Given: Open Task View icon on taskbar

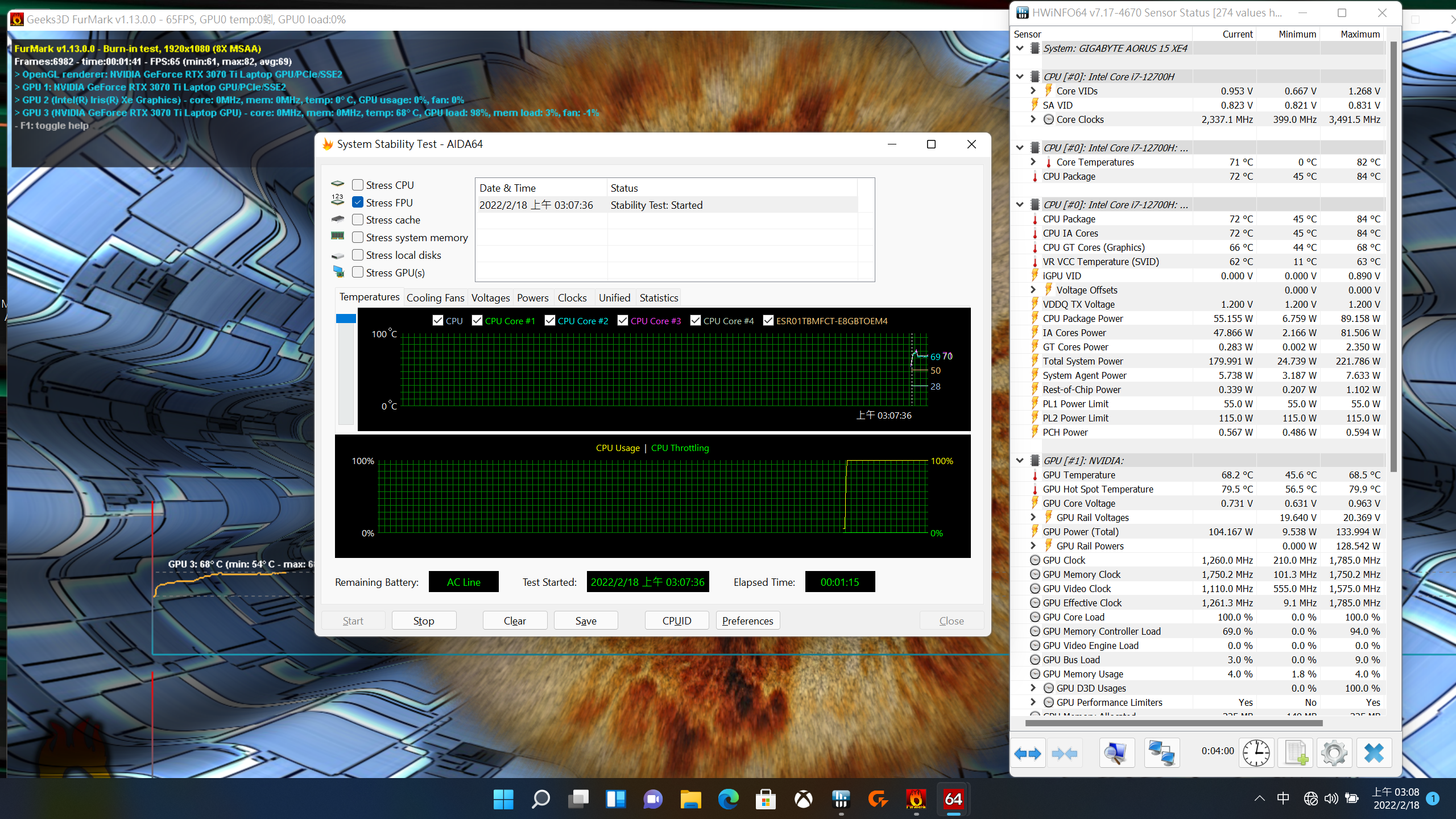Looking at the screenshot, I should tap(578, 799).
